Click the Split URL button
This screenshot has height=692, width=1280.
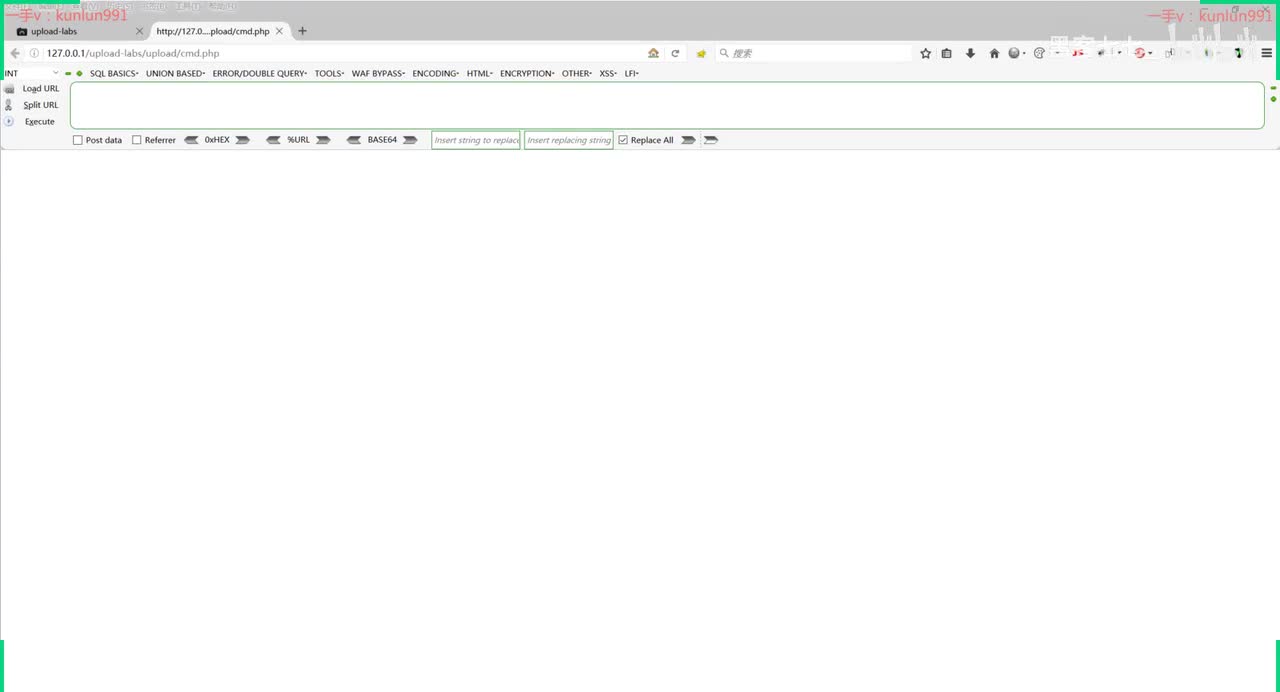tap(41, 105)
